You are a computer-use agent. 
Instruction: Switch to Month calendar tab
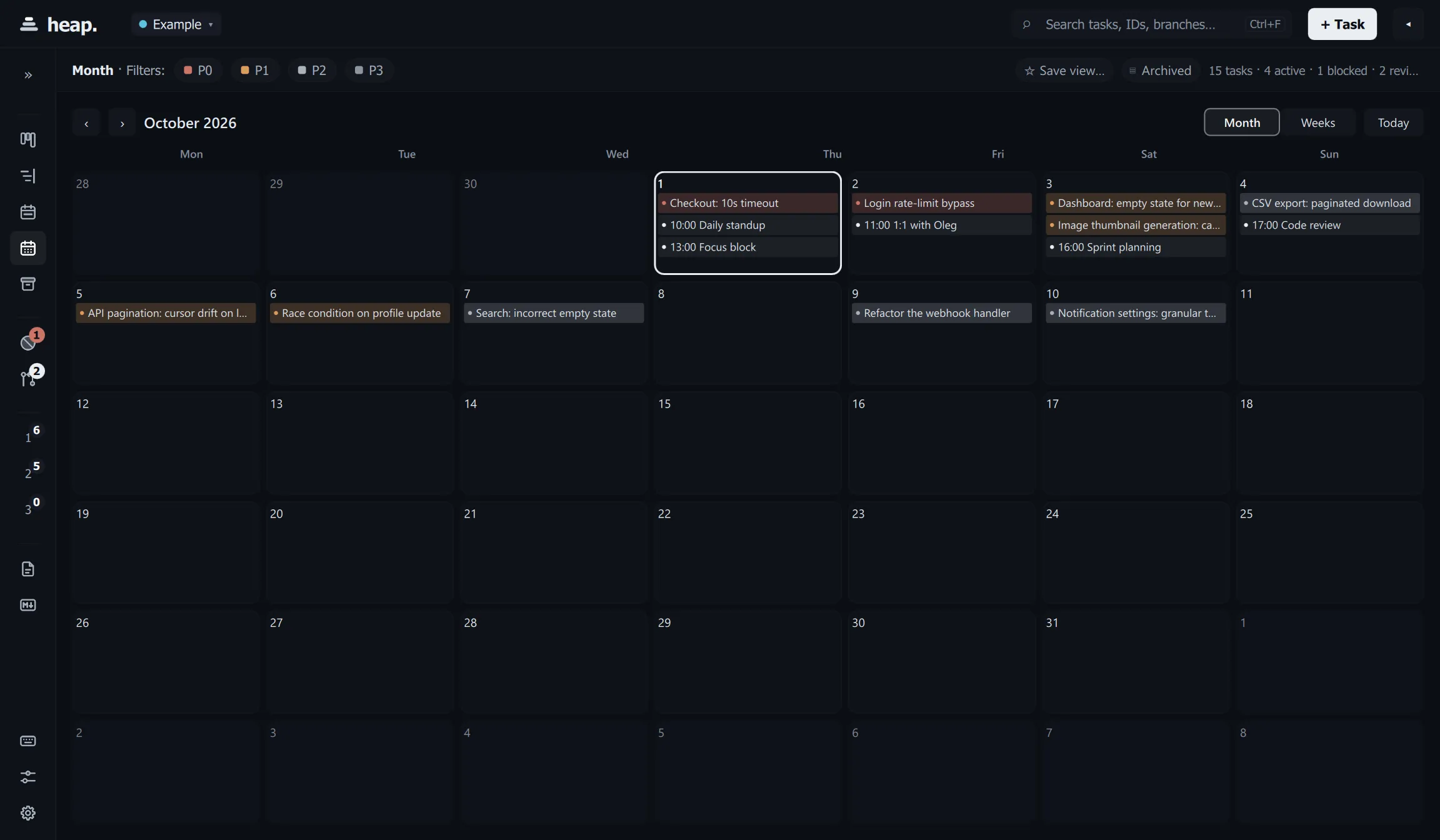pyautogui.click(x=1241, y=122)
